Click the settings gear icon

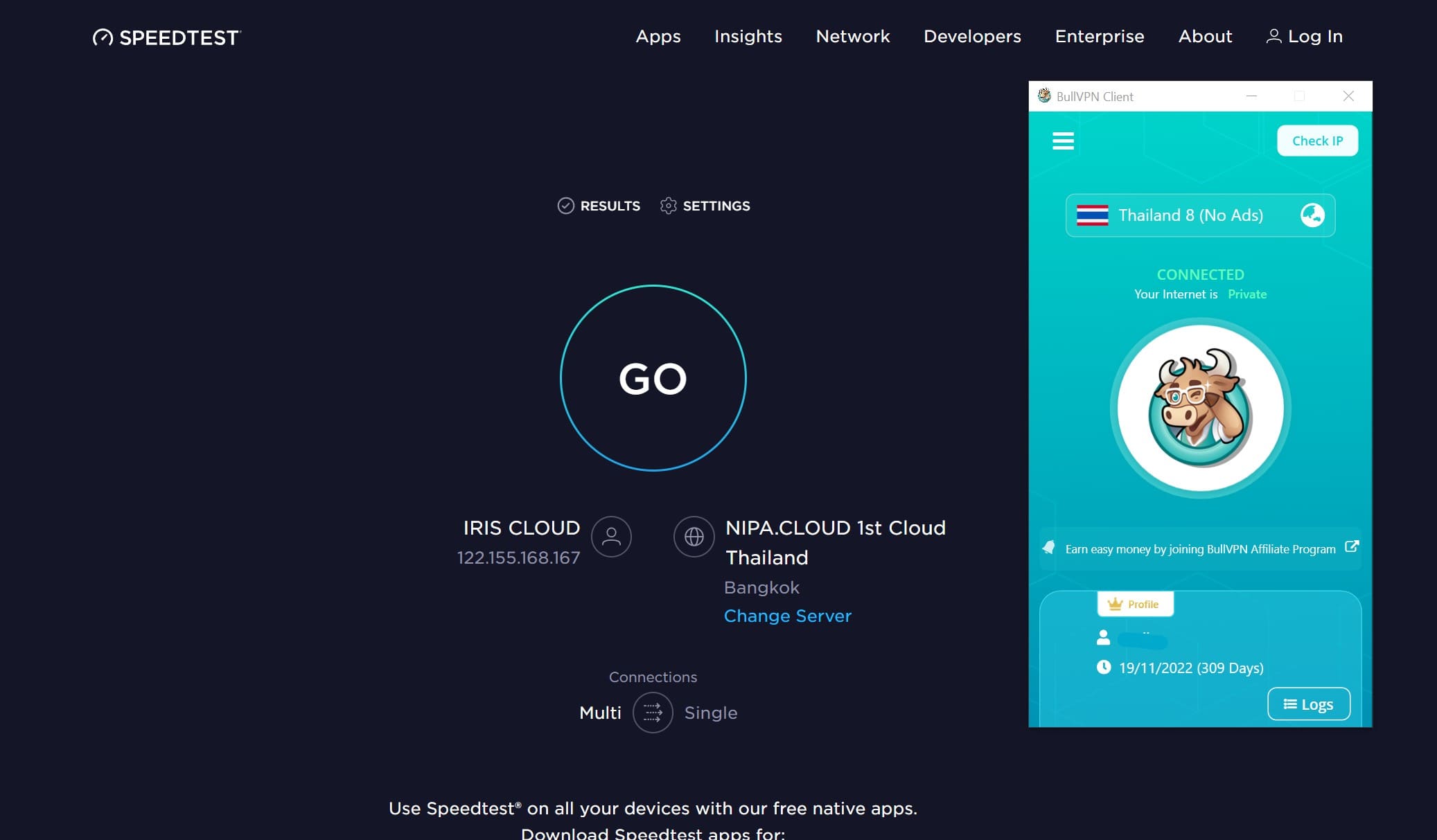tap(668, 206)
